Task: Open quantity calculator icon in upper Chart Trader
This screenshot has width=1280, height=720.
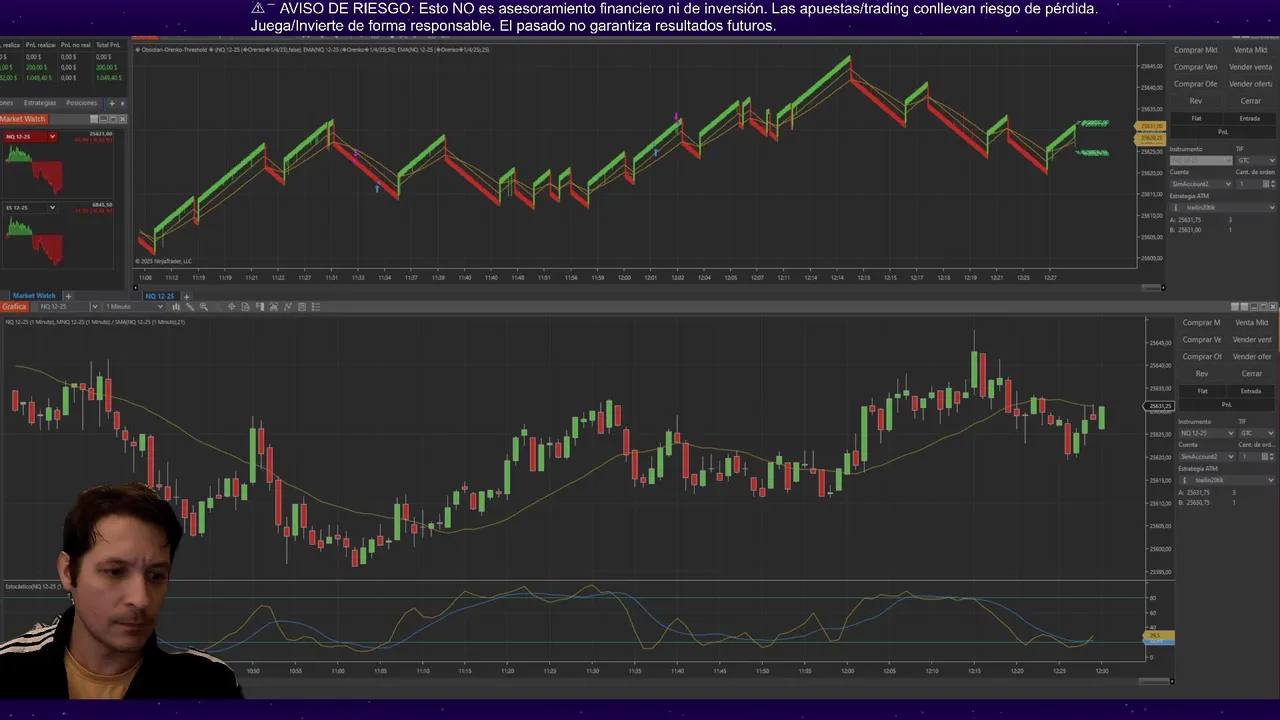Action: (x=1266, y=184)
